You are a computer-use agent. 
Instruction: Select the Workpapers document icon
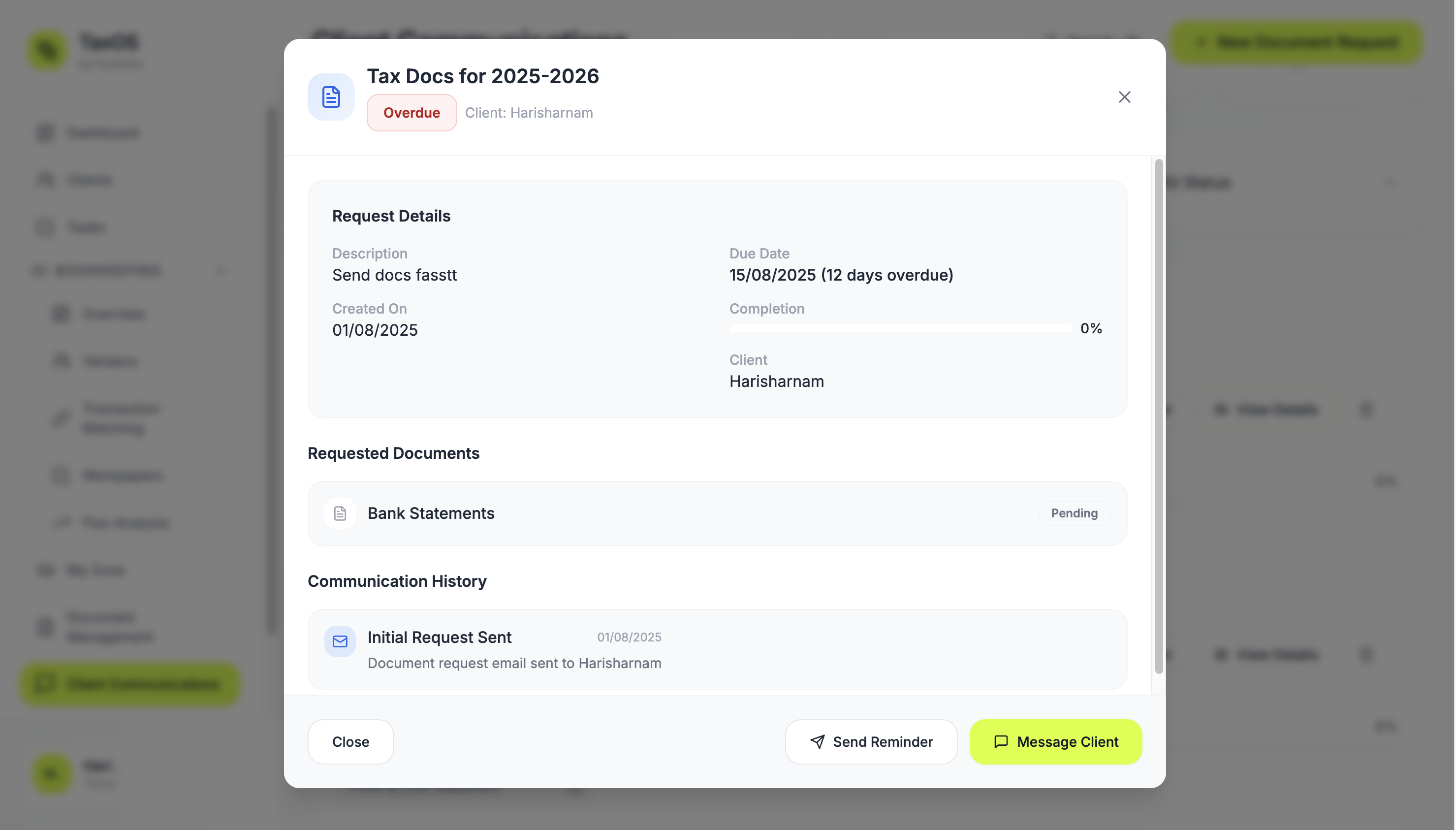(61, 476)
